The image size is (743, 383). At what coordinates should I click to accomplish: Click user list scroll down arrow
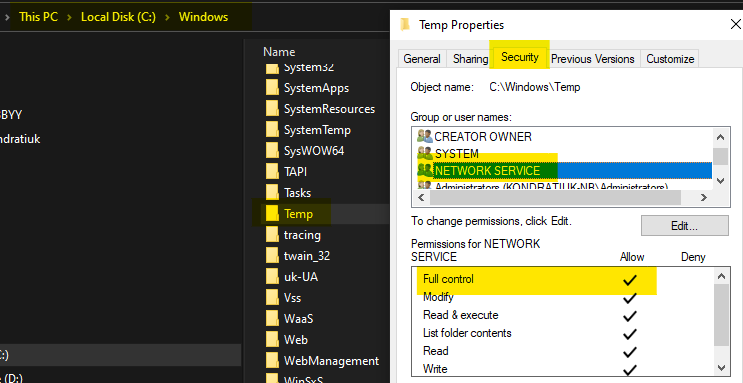click(721, 181)
